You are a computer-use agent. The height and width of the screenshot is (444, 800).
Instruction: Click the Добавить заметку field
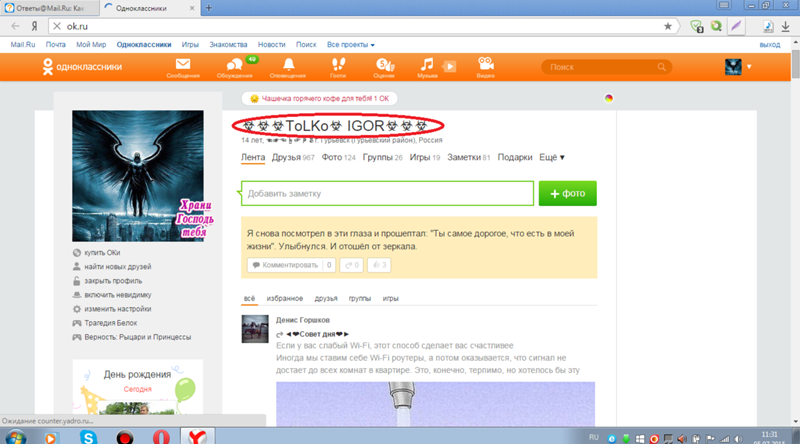(387, 193)
